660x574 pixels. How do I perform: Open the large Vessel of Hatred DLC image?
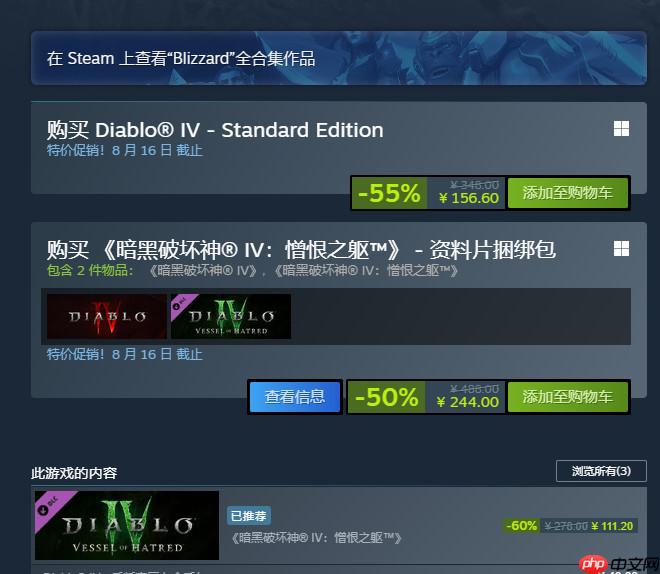click(127, 525)
